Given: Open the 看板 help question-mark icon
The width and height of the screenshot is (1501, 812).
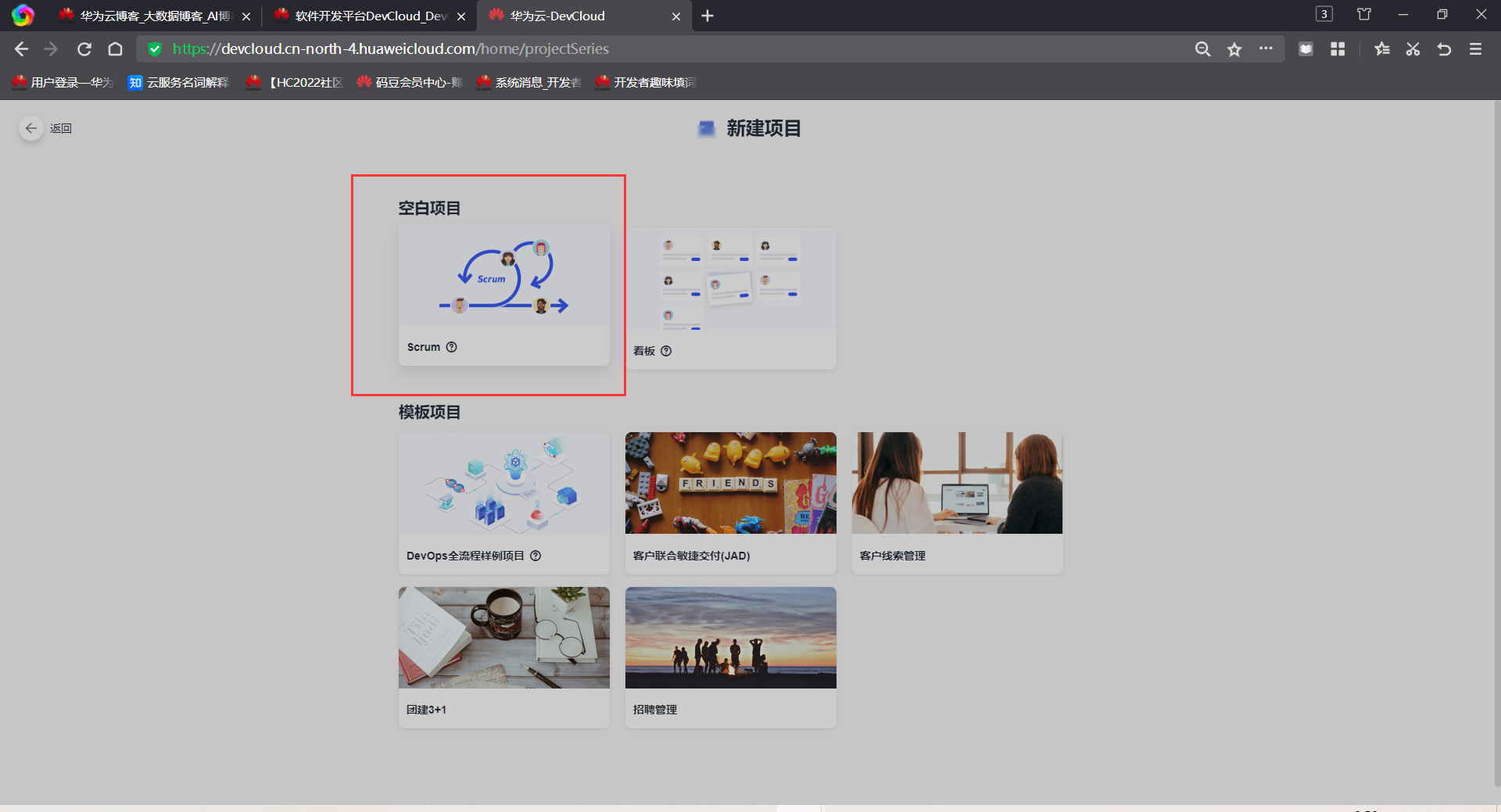Looking at the screenshot, I should pos(666,351).
